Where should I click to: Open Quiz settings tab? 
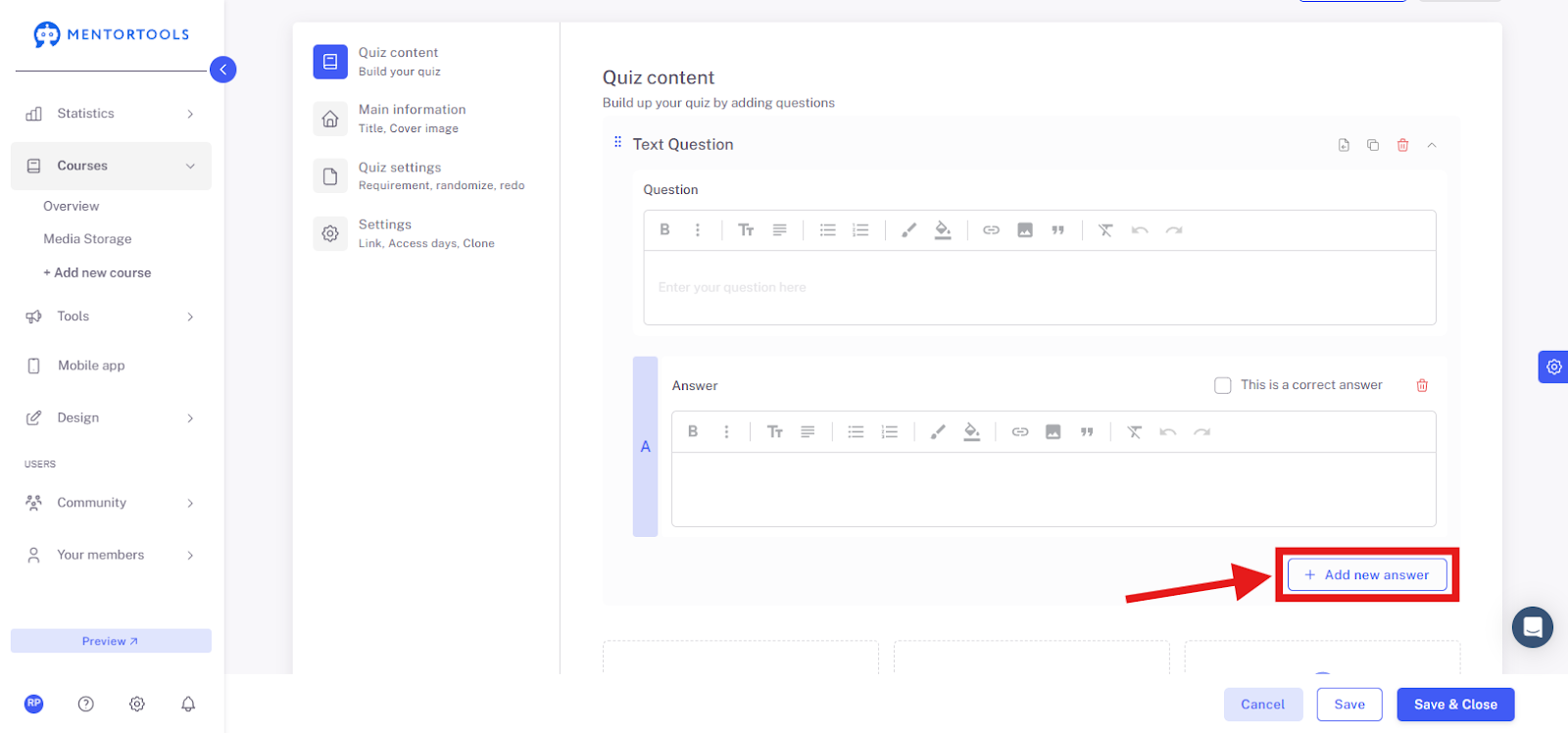[425, 175]
